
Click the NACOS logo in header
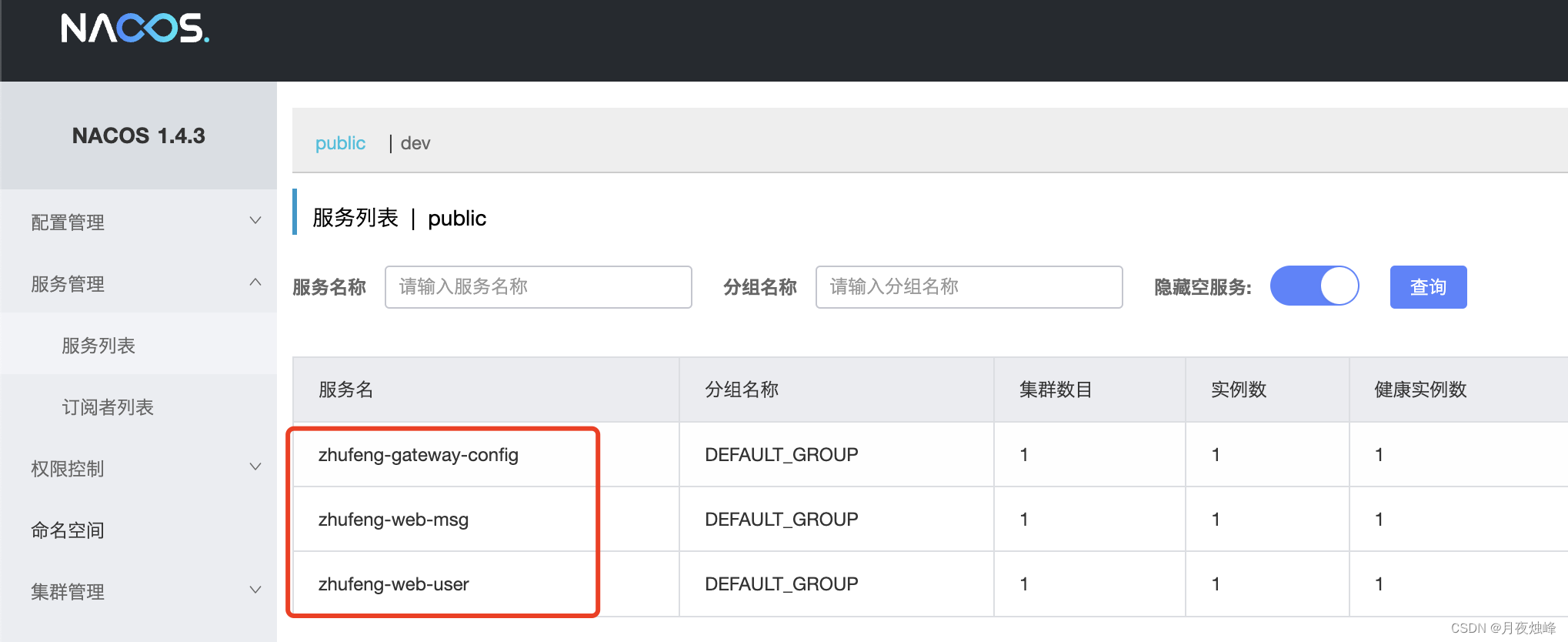coord(135,28)
